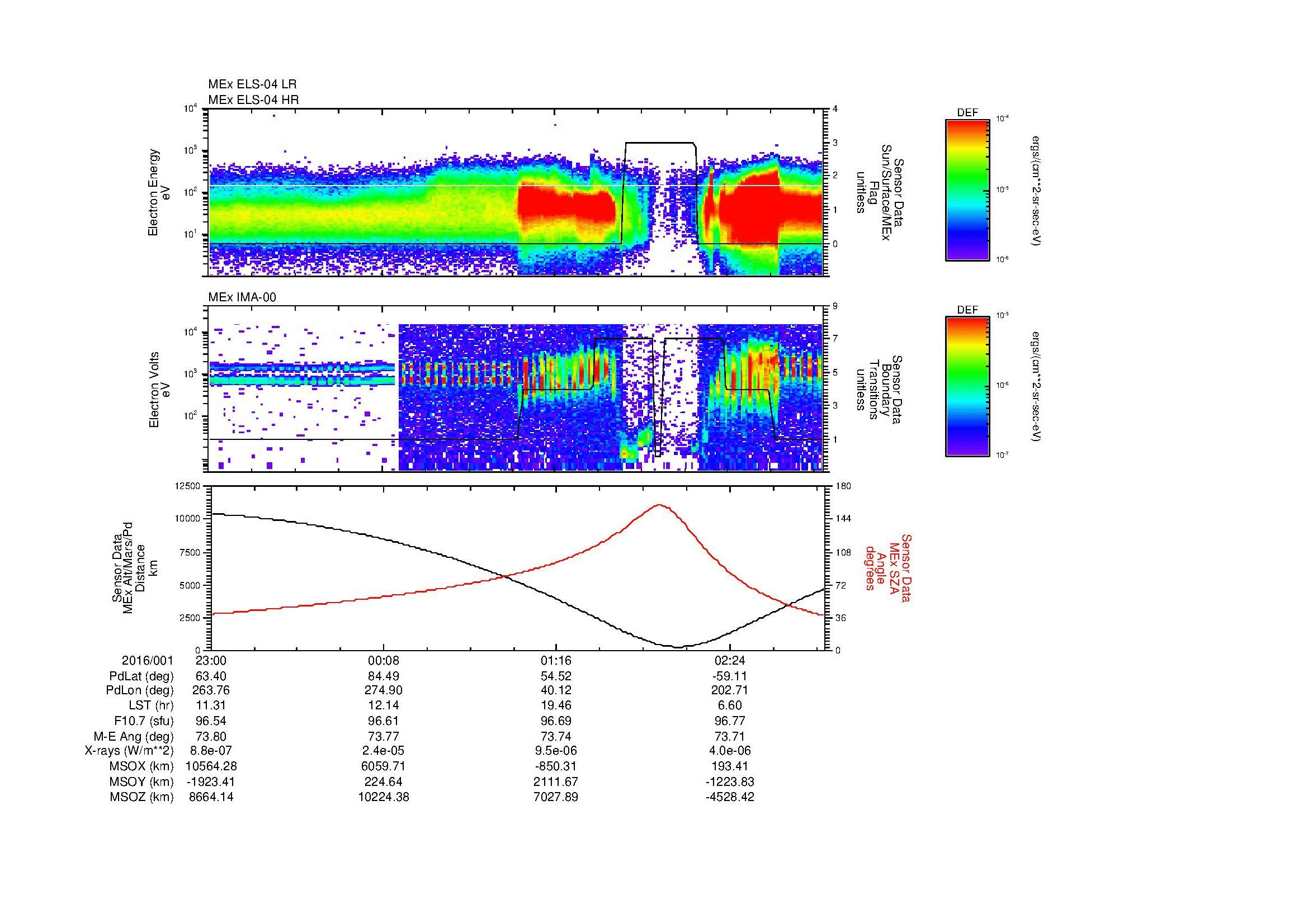
Task: Click the red 'MEx SZA Angle' axis label
Action: click(888, 567)
